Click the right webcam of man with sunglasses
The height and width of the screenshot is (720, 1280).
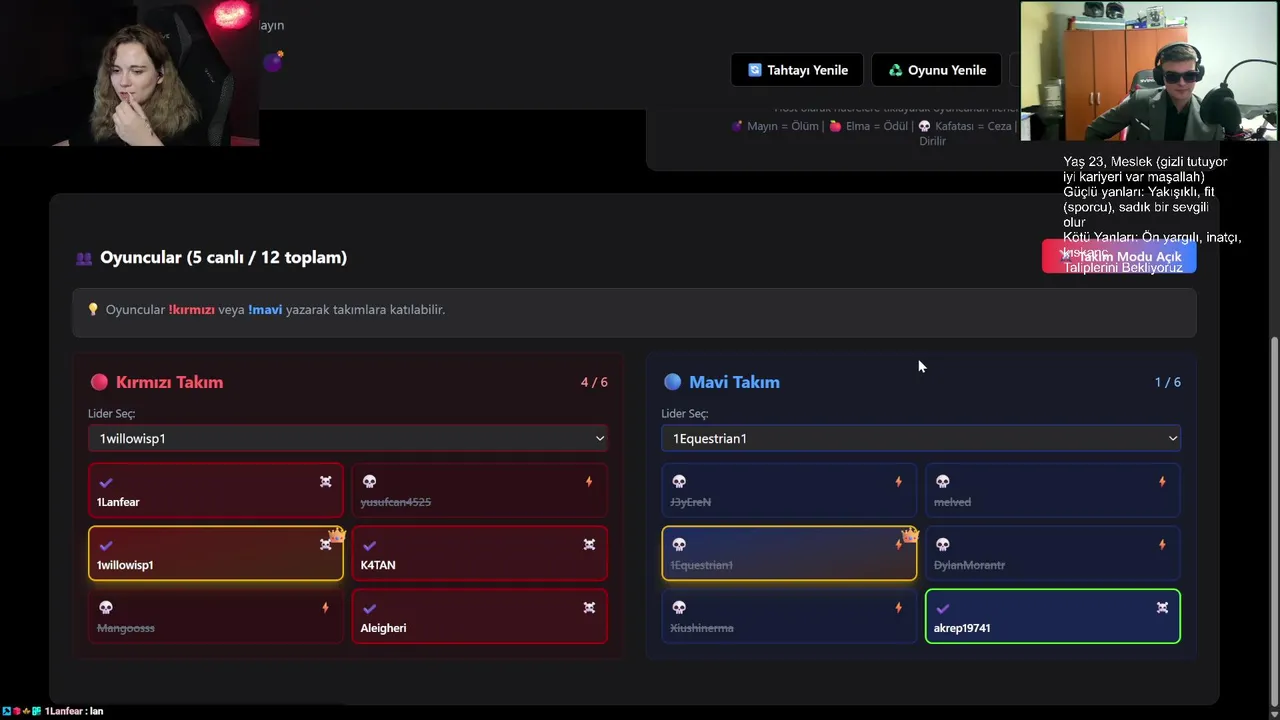point(1149,71)
